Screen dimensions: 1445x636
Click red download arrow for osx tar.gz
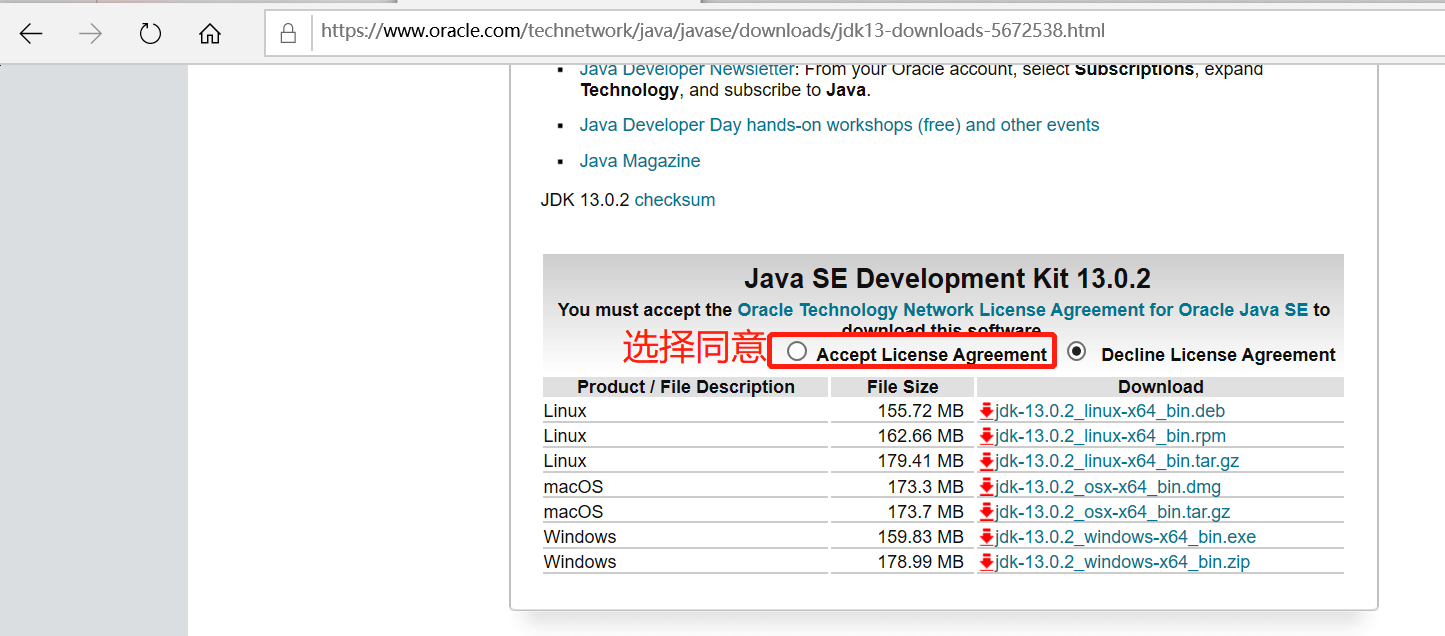pos(987,512)
